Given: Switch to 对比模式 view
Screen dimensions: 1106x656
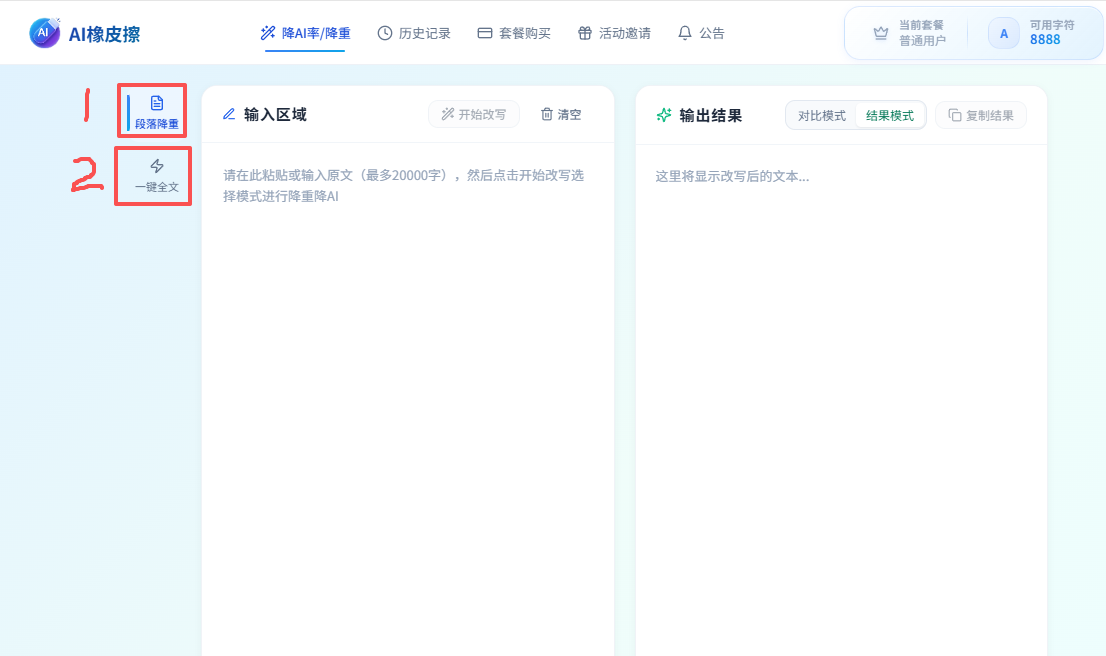Looking at the screenshot, I should pyautogui.click(x=821, y=116).
